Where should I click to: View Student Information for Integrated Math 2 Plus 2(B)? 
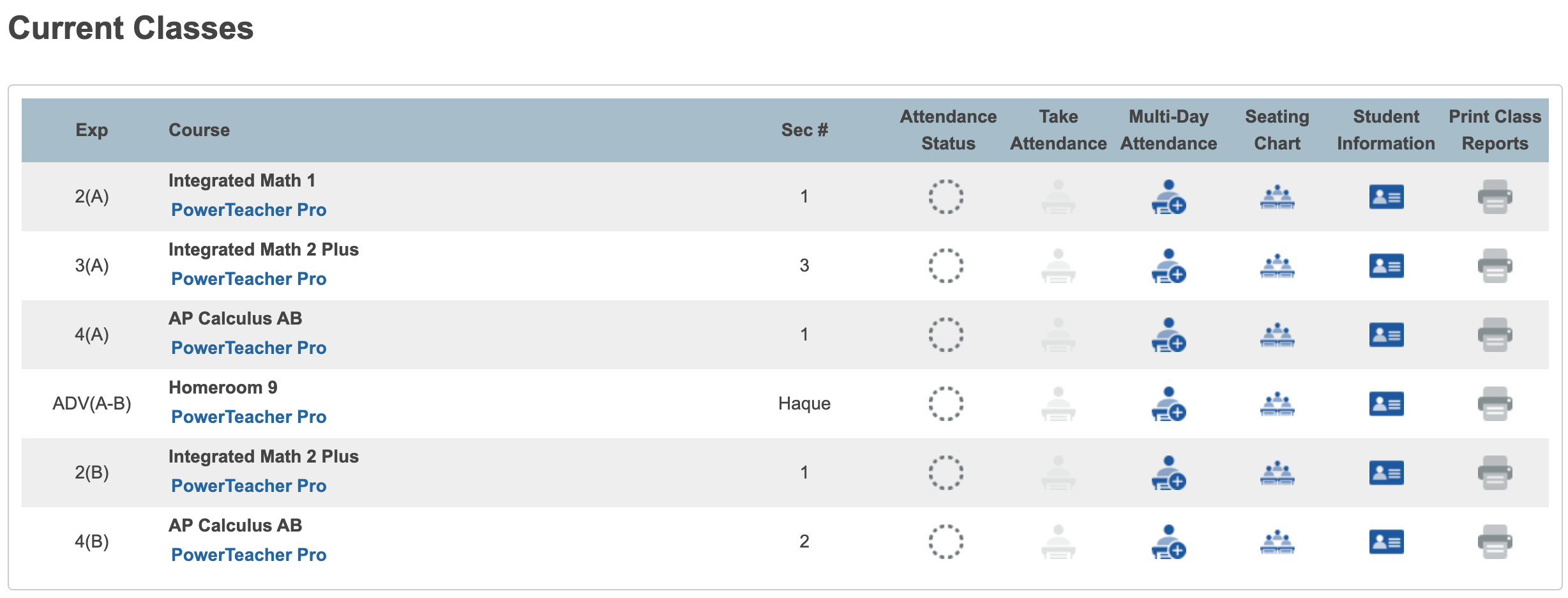coord(1386,473)
